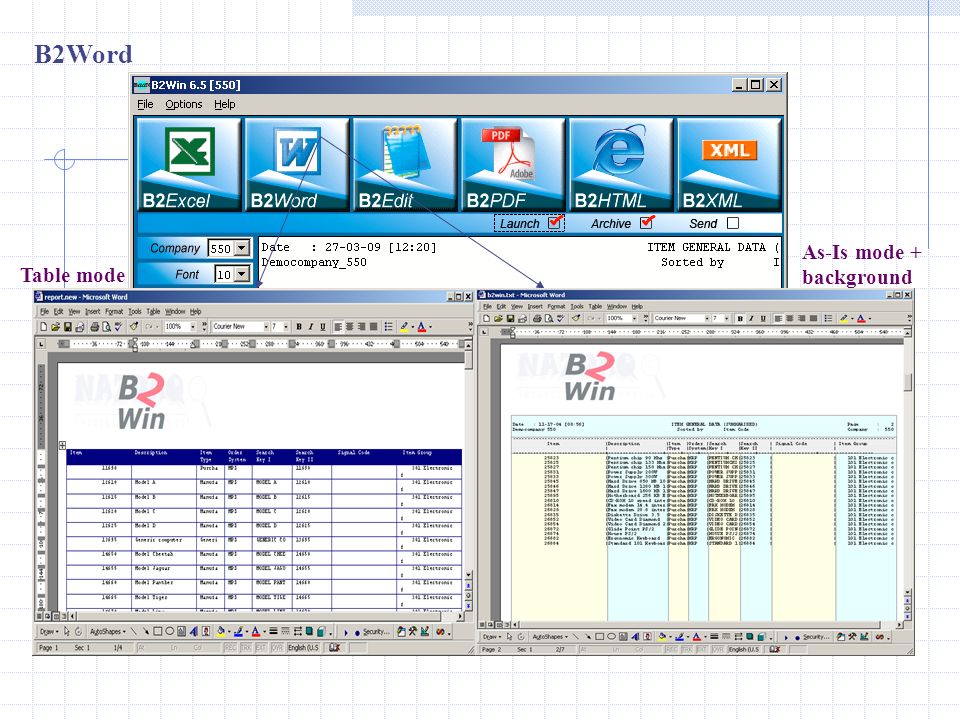Open Help menu in B2Win window
Image resolution: width=960 pixels, height=720 pixels.
click(225, 104)
